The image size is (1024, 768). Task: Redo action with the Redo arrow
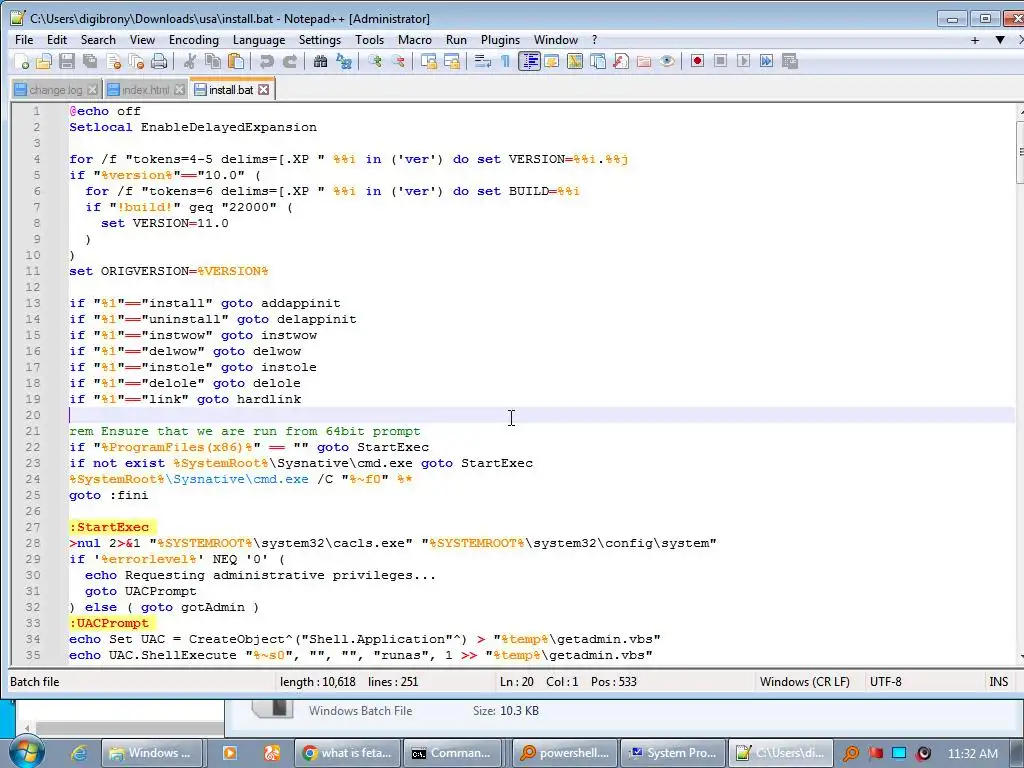289,61
